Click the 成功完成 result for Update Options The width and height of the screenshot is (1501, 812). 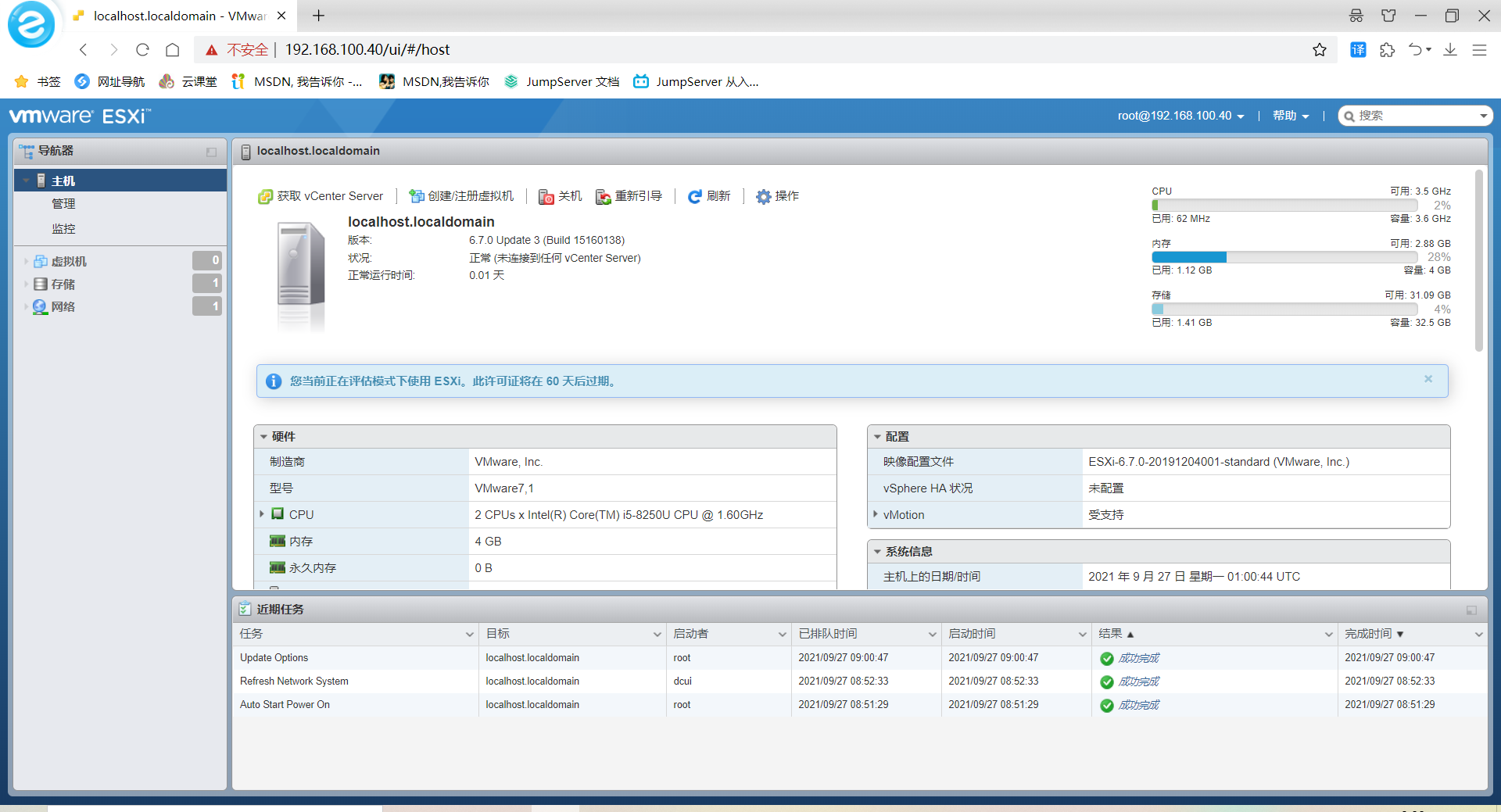pyautogui.click(x=1138, y=658)
